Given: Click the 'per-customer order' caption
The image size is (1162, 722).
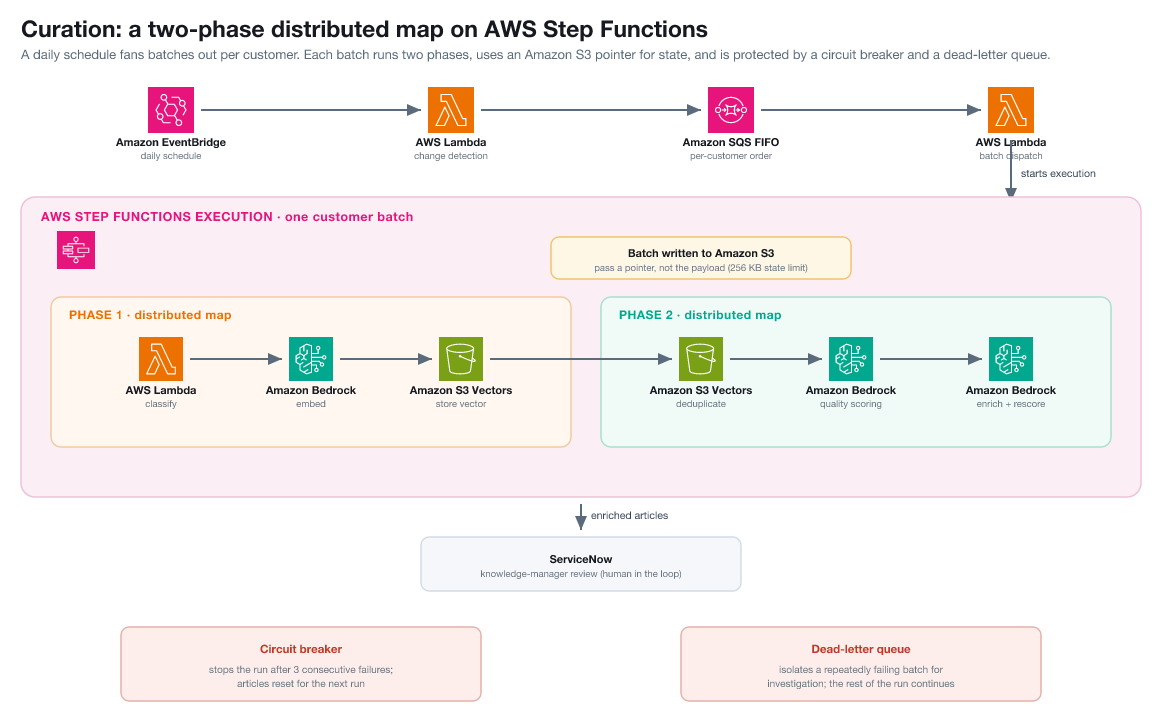Looking at the screenshot, I should pyautogui.click(x=731, y=156).
